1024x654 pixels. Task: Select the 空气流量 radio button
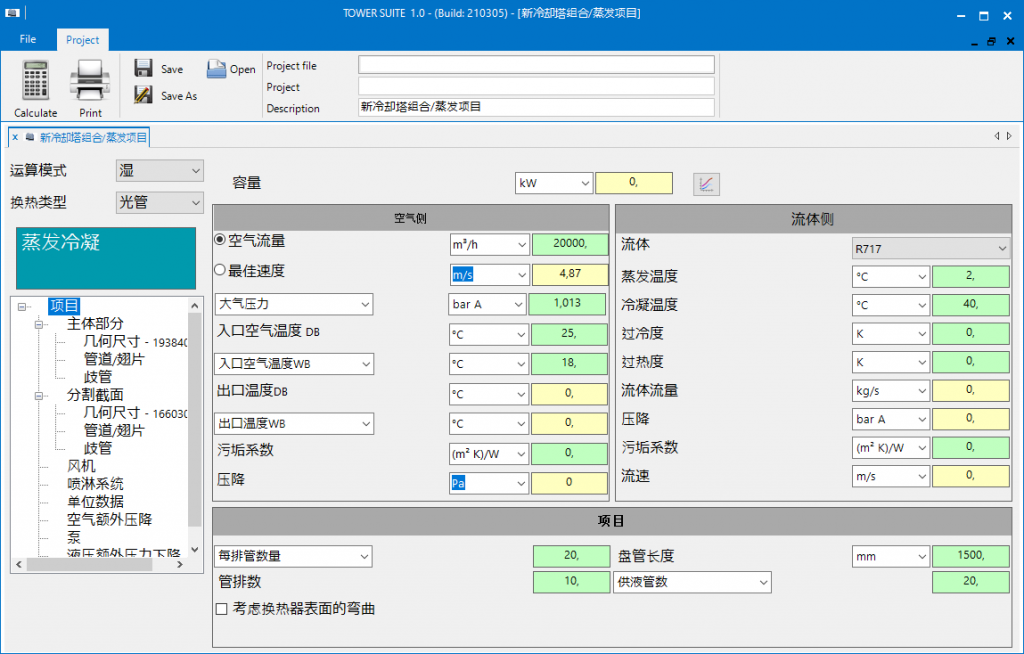pos(220,241)
